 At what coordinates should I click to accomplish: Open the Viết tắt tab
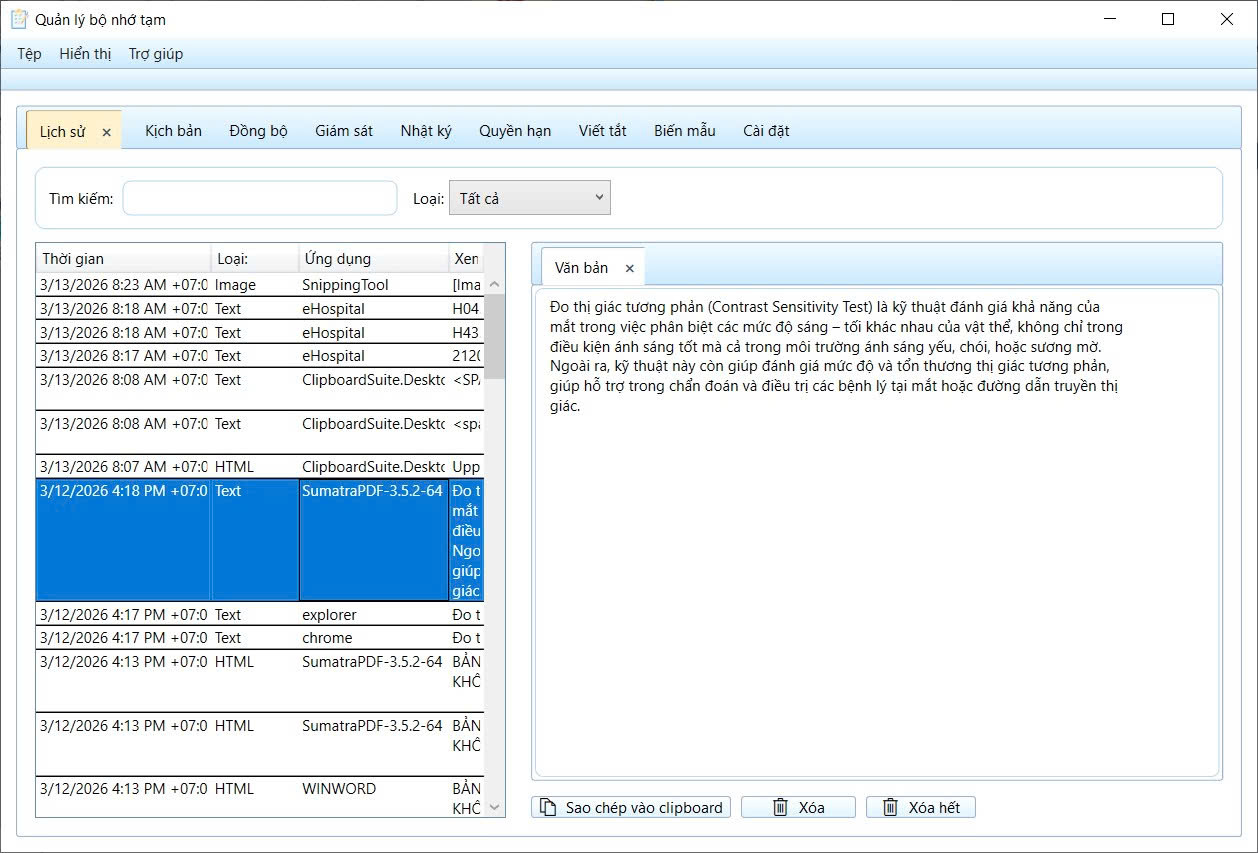[x=602, y=131]
